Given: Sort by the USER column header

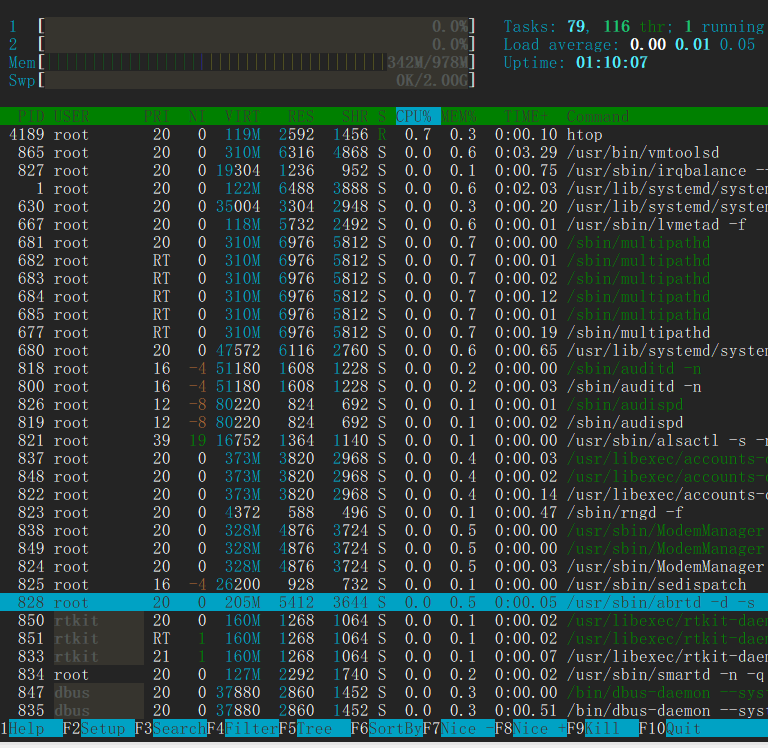Looking at the screenshot, I should (72, 116).
